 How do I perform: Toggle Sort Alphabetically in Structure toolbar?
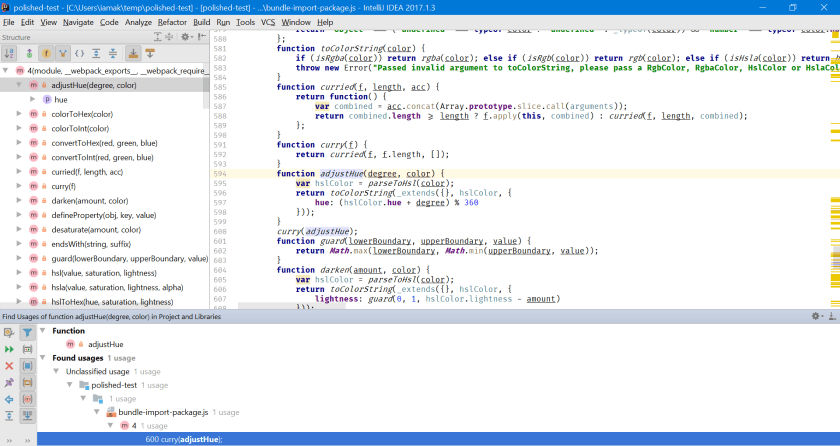[9, 53]
